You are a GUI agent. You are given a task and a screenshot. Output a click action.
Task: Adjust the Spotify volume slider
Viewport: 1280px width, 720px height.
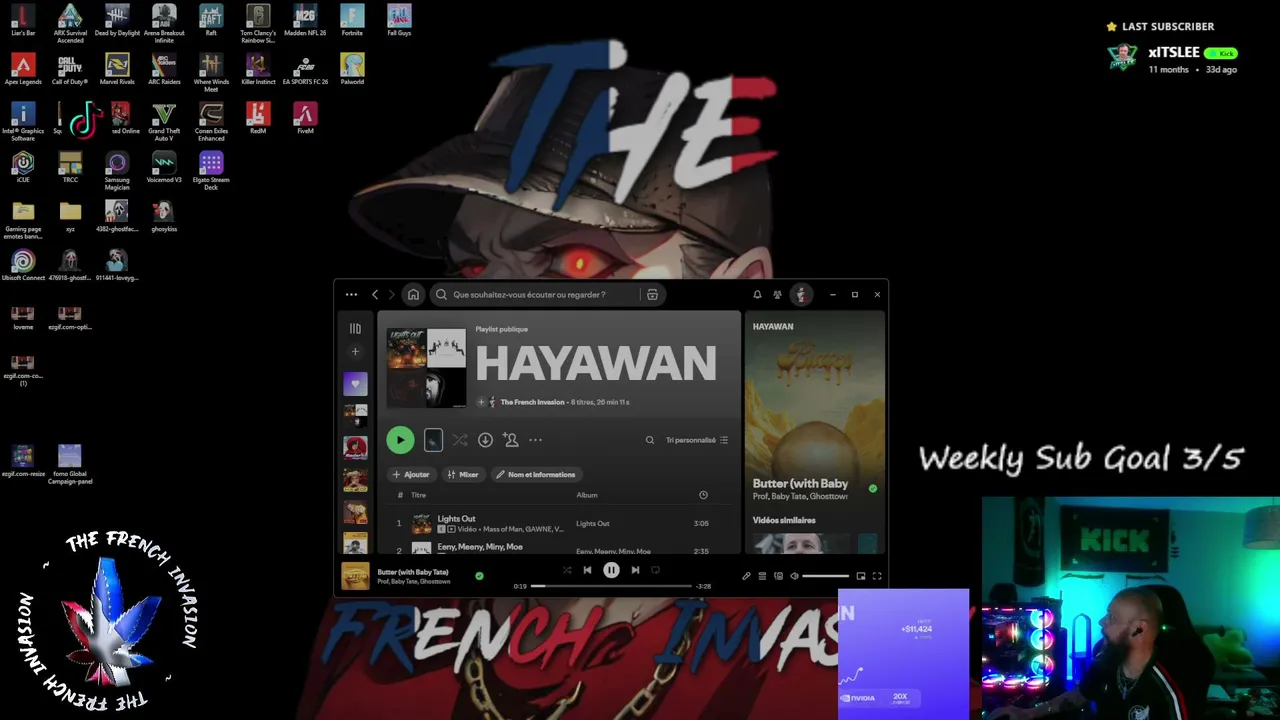[826, 576]
